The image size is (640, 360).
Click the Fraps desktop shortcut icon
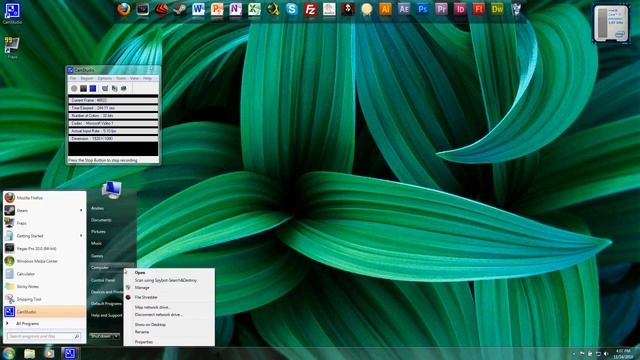pos(12,46)
